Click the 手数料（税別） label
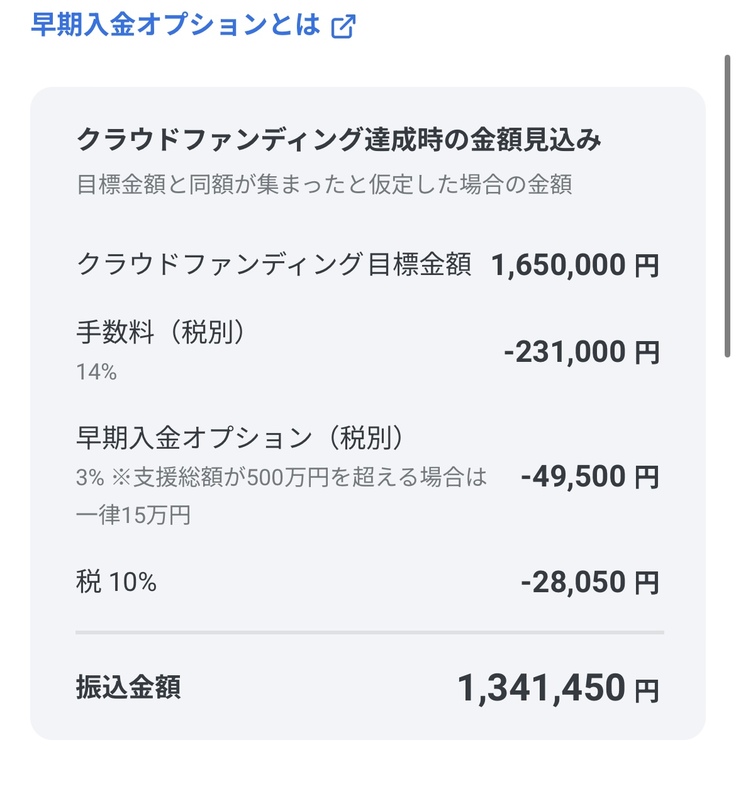Screen dimensions: 736x798 tap(161, 334)
